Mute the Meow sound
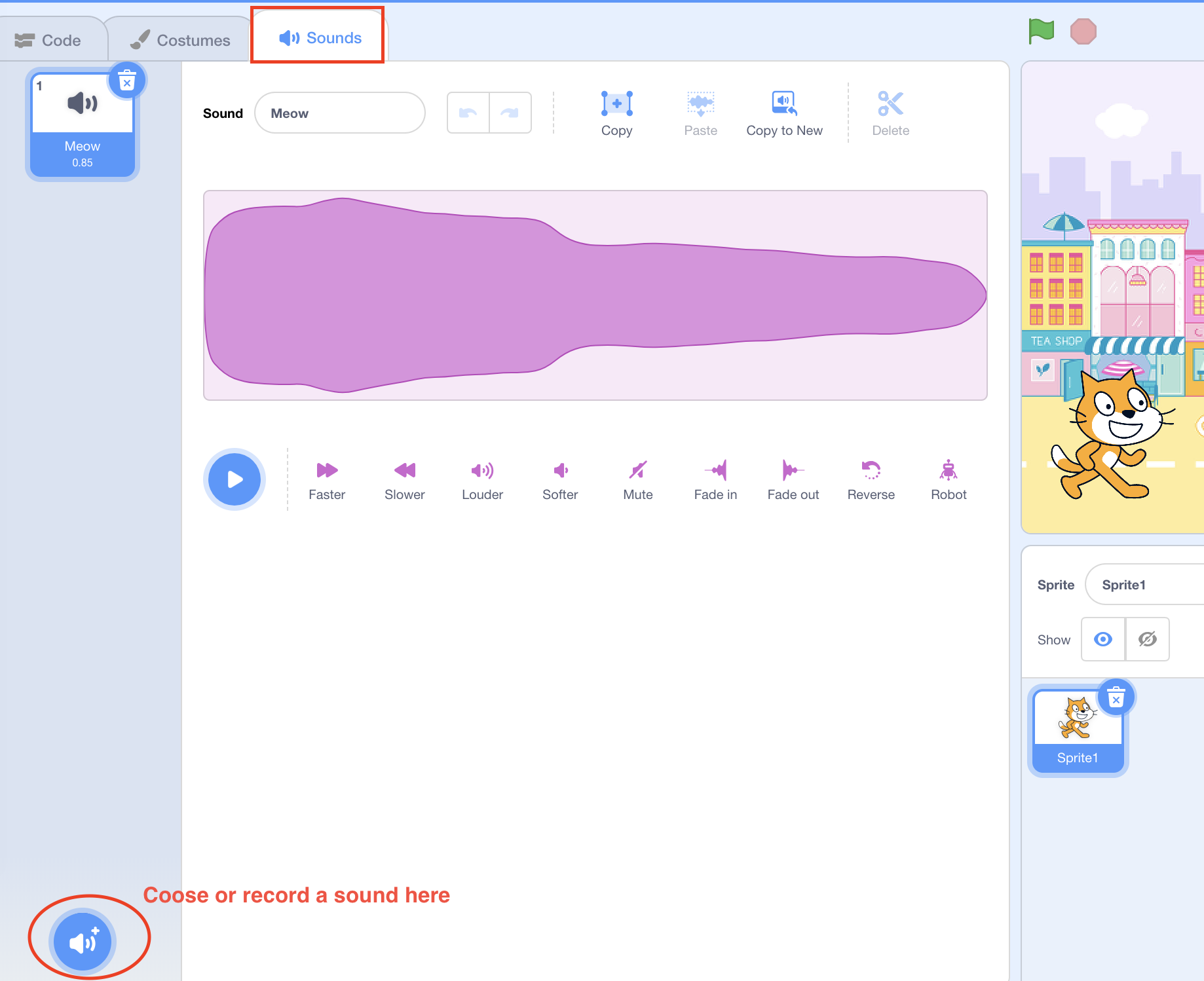1204x981 pixels. tap(637, 479)
